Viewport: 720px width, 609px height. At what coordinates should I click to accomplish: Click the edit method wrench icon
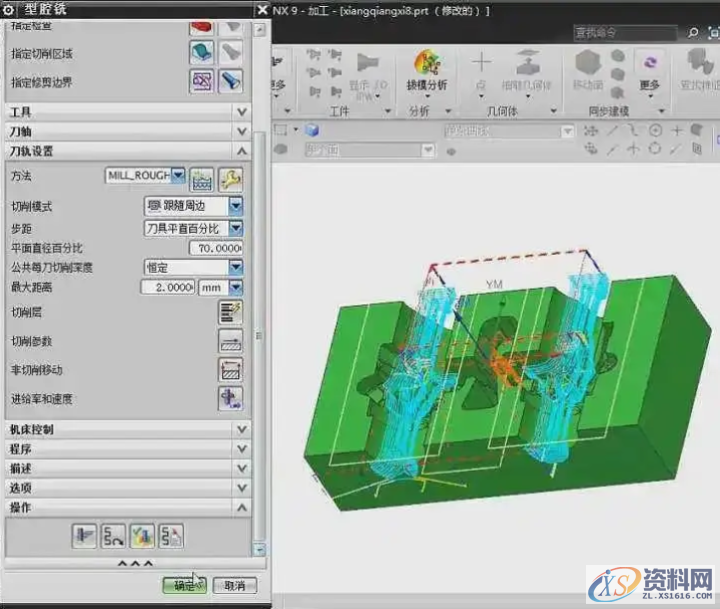pyautogui.click(x=231, y=178)
